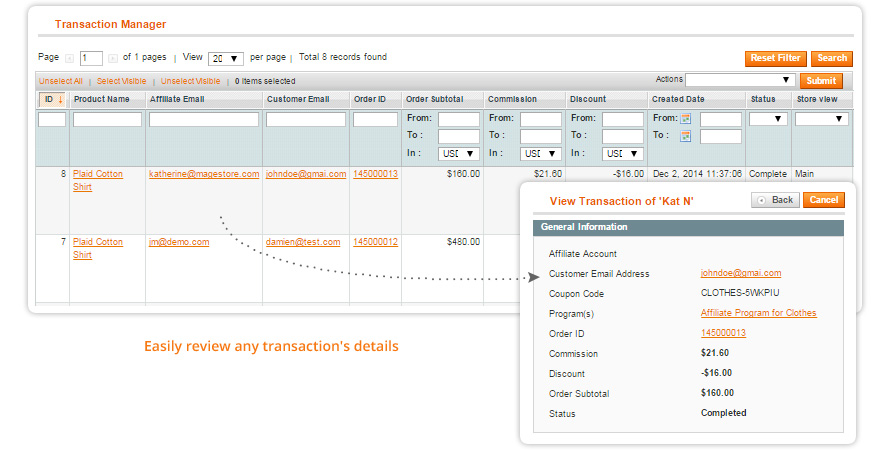Viewport: 890px width, 450px height.
Task: Open order 145000013 in the table
Action: pos(375,174)
